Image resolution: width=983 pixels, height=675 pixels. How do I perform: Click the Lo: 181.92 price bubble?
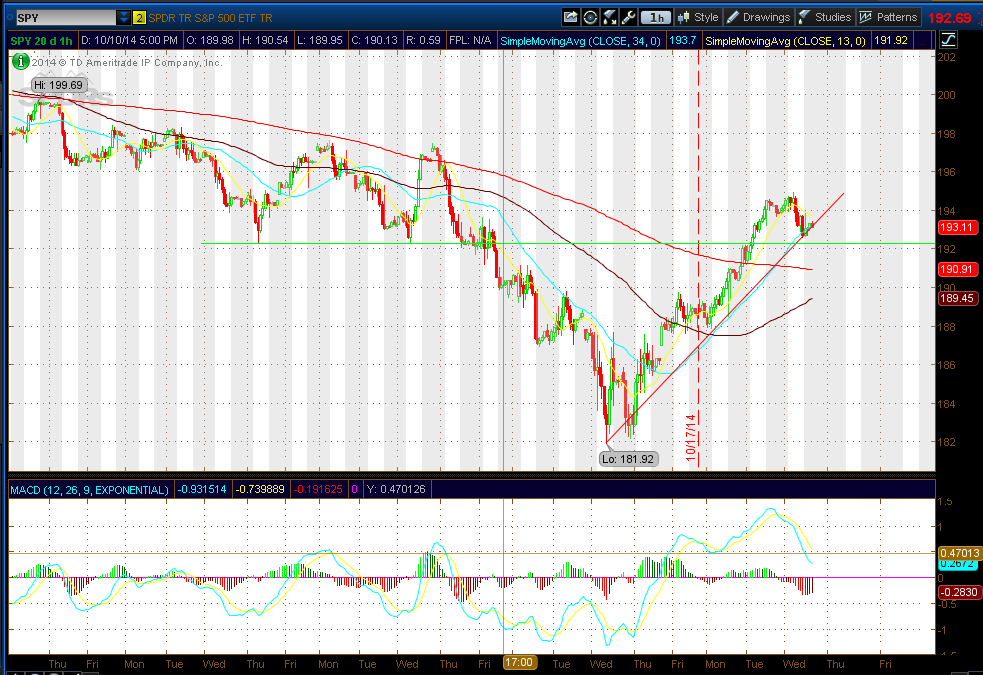[628, 459]
